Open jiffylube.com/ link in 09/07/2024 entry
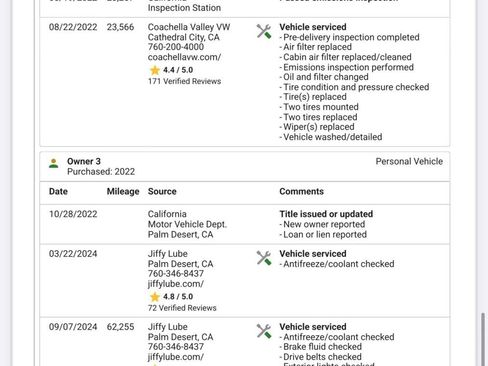This screenshot has height=366, width=488. point(176,357)
